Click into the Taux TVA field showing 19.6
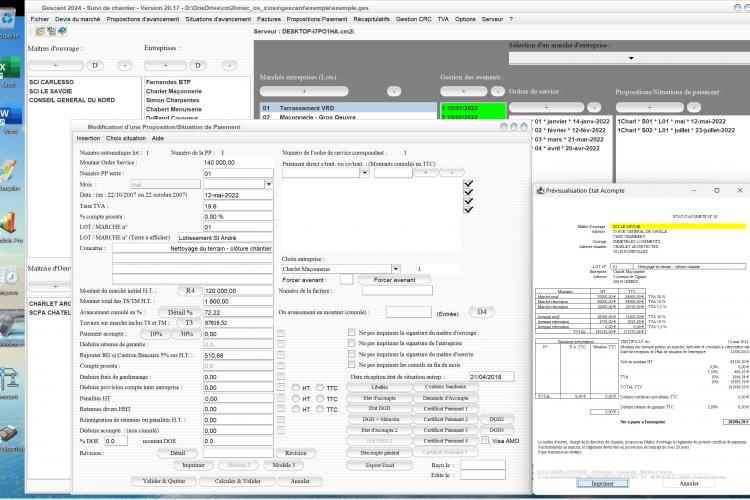Viewport: 750px width, 500px height. (238, 206)
